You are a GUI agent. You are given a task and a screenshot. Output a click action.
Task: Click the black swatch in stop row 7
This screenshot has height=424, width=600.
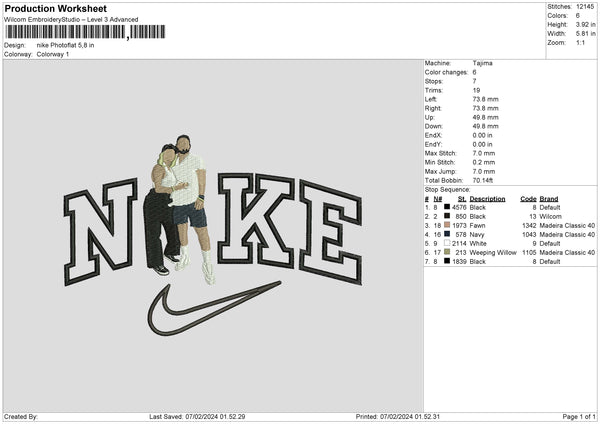(x=447, y=261)
